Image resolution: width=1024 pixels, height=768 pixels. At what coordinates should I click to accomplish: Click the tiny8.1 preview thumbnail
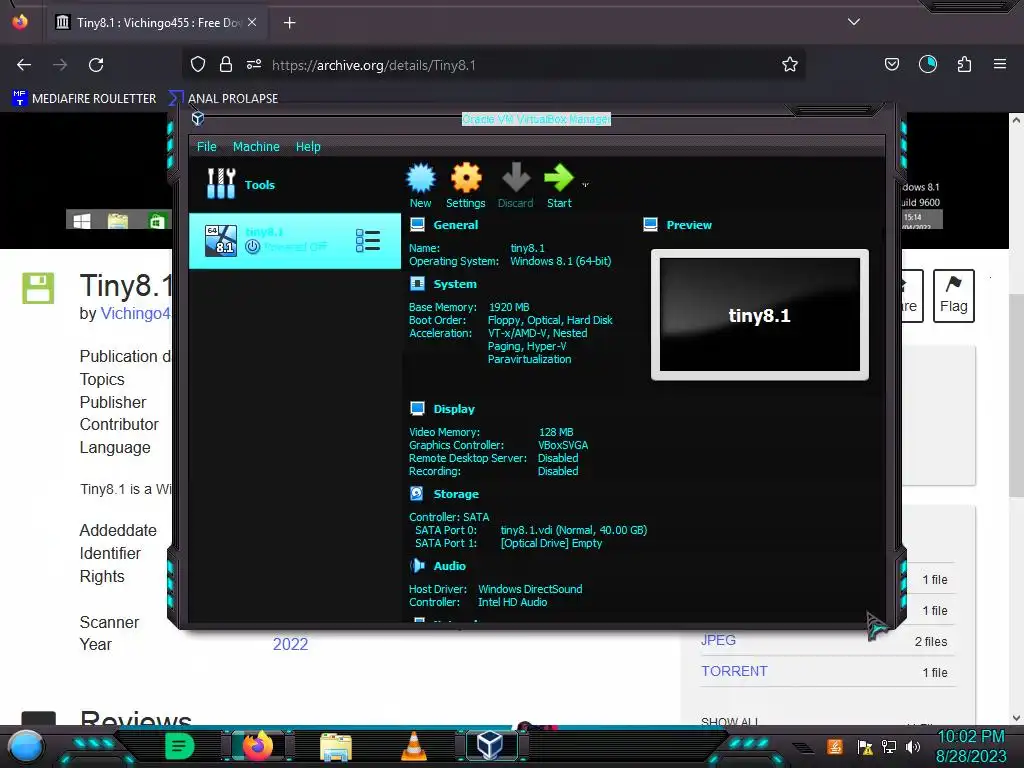point(760,315)
